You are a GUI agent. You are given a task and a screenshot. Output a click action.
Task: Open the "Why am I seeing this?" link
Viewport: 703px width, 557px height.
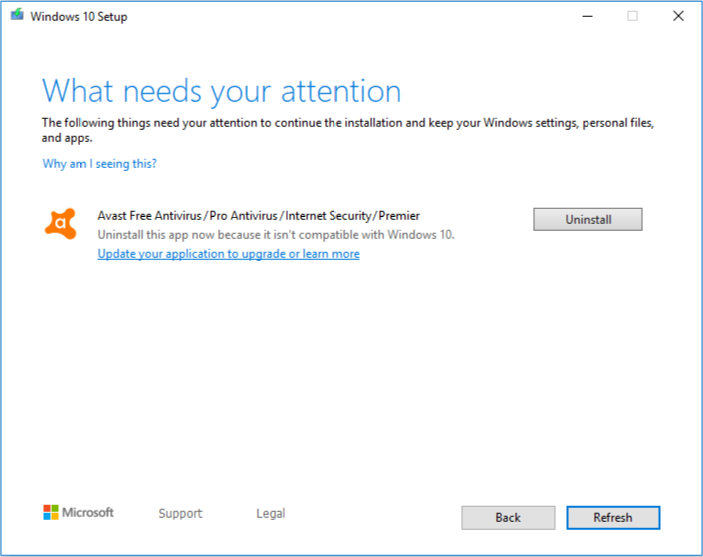[x=99, y=163]
